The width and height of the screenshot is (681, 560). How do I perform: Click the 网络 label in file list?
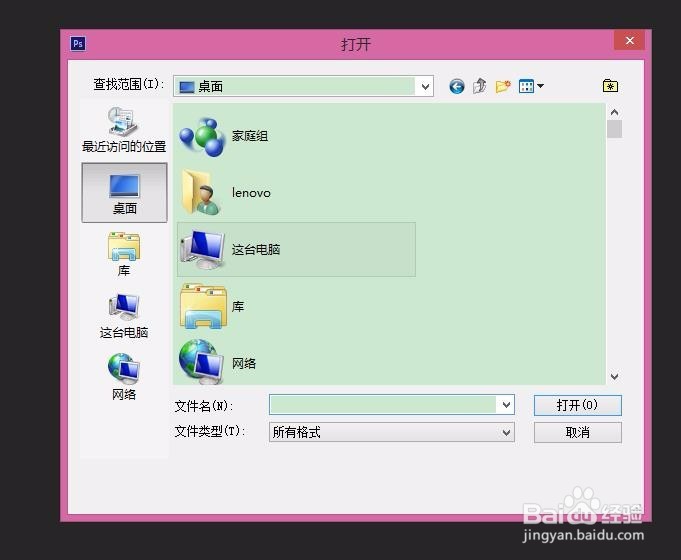click(x=244, y=363)
